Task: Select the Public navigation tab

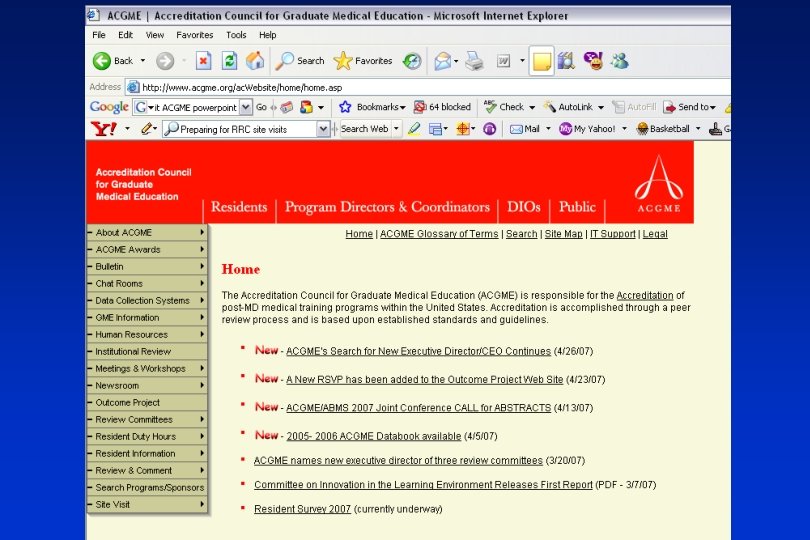Action: pos(577,207)
